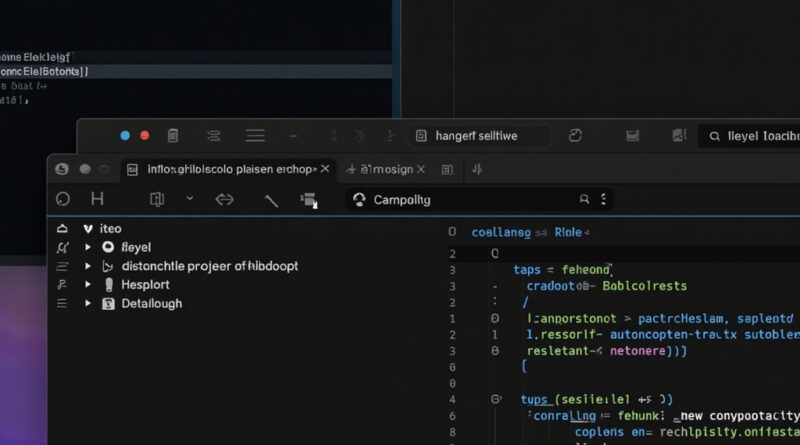Select the inflongtilolscolo plaisen erchop tab
This screenshot has height=445, width=800.
229,169
